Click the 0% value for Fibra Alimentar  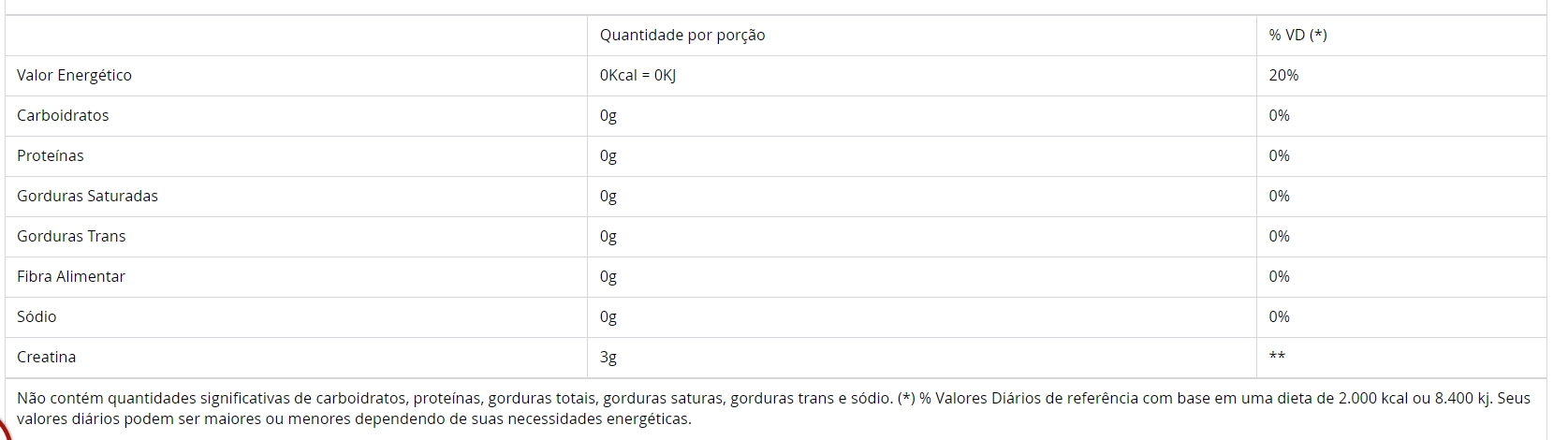[1280, 277]
